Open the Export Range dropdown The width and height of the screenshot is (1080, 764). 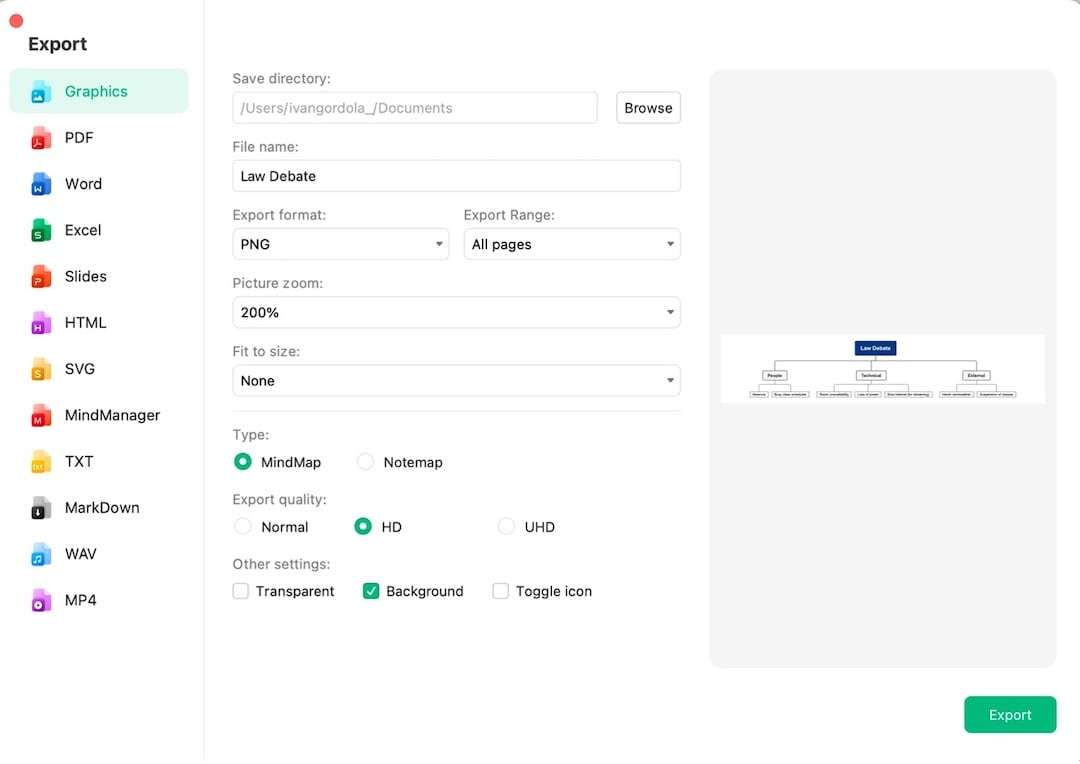click(572, 244)
